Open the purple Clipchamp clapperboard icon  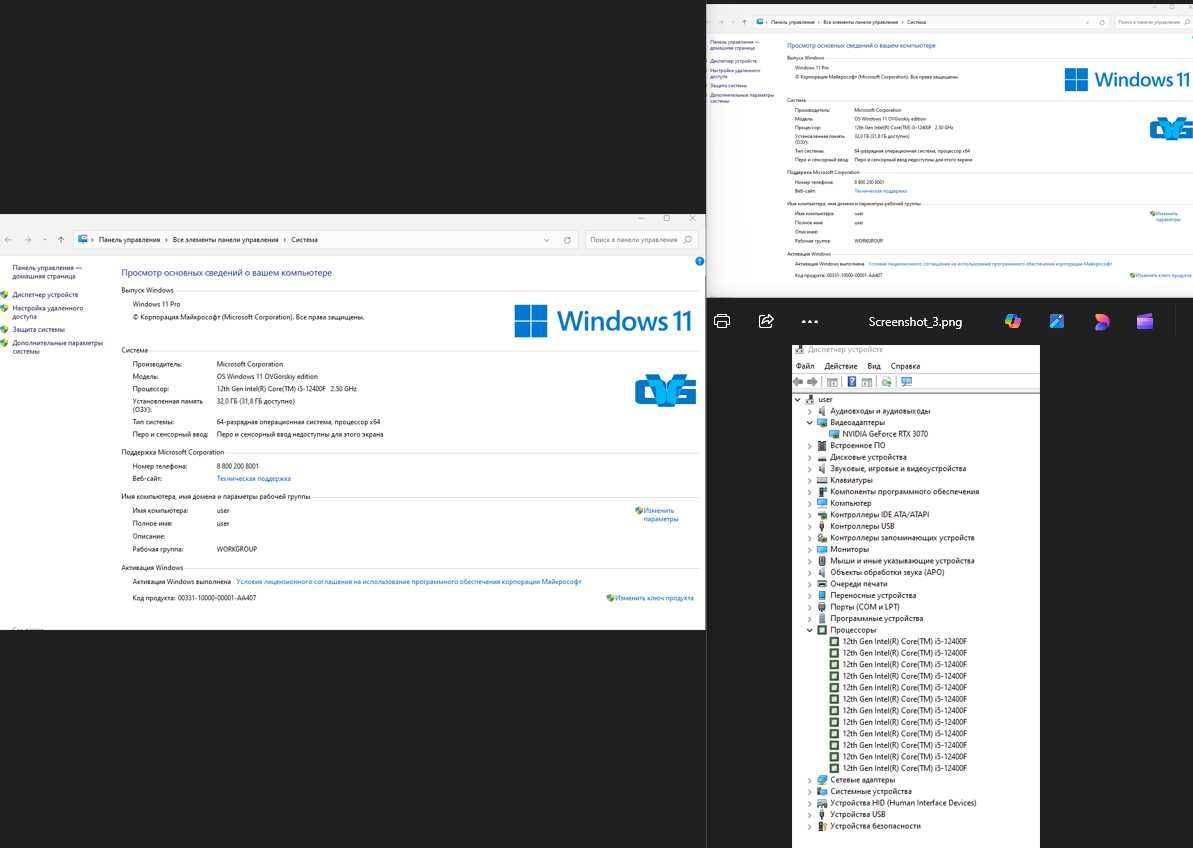[1145, 321]
